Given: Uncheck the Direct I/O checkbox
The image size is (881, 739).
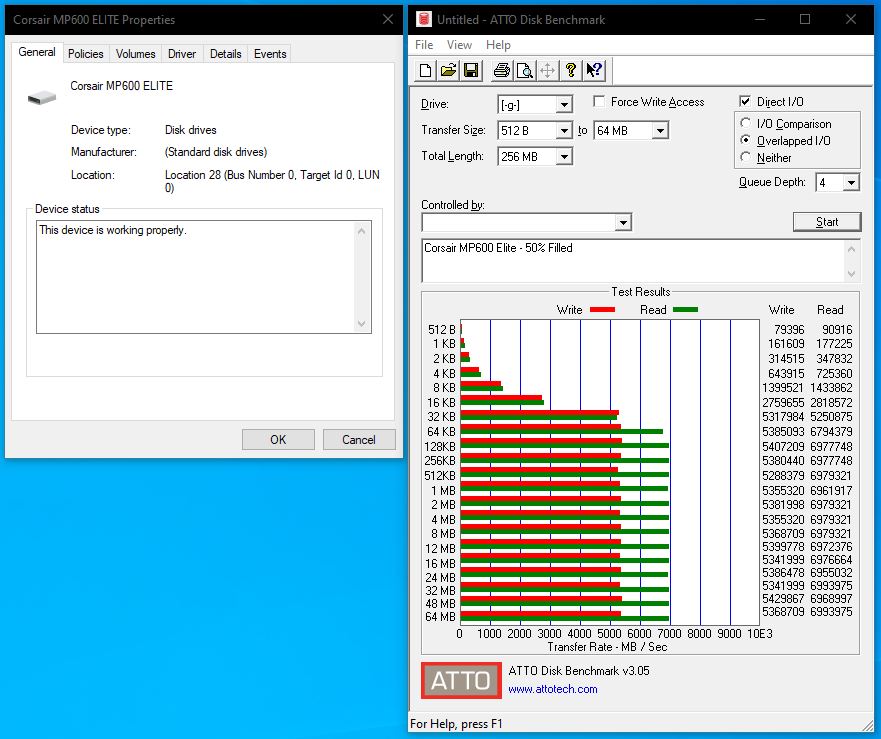Looking at the screenshot, I should [x=745, y=102].
